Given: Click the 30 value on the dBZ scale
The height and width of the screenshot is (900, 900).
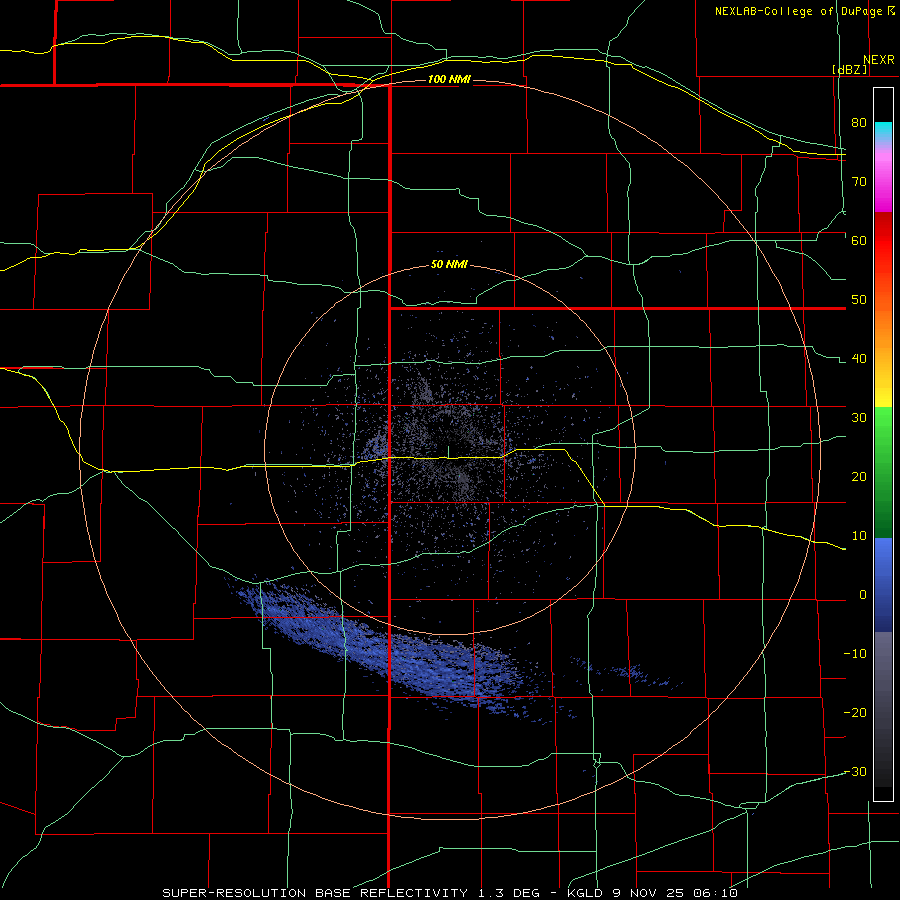Looking at the screenshot, I should (859, 418).
